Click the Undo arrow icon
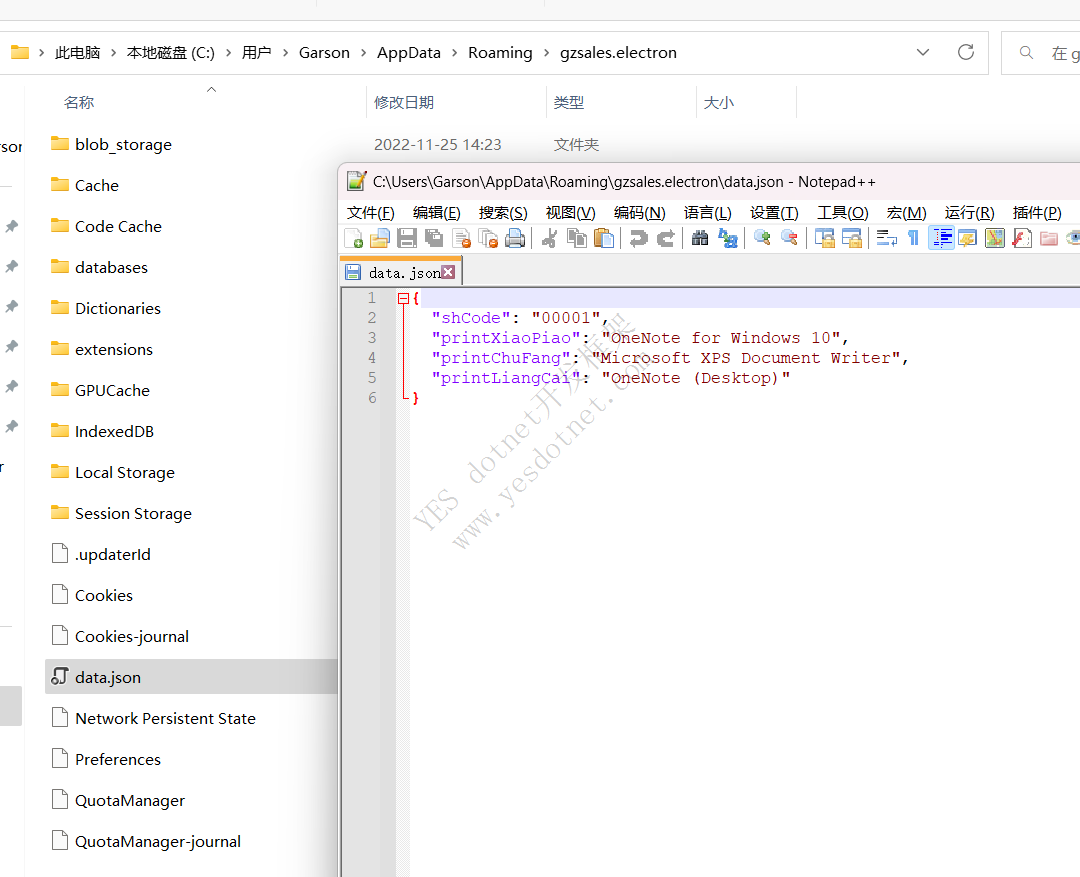Screen dimensions: 1080x877 [638, 238]
